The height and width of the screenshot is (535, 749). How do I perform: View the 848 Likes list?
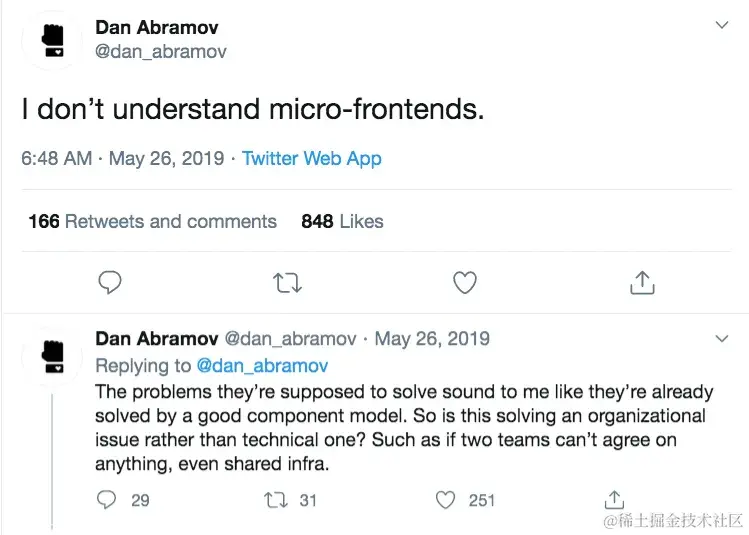[342, 221]
